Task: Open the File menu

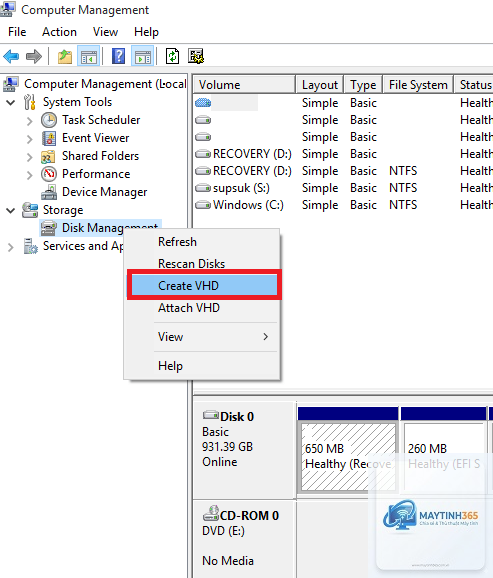Action: (x=17, y=32)
